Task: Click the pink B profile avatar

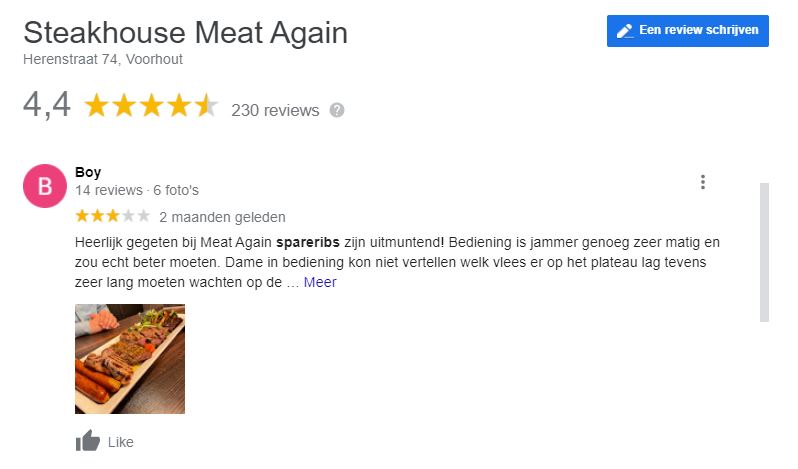Action: (x=44, y=186)
